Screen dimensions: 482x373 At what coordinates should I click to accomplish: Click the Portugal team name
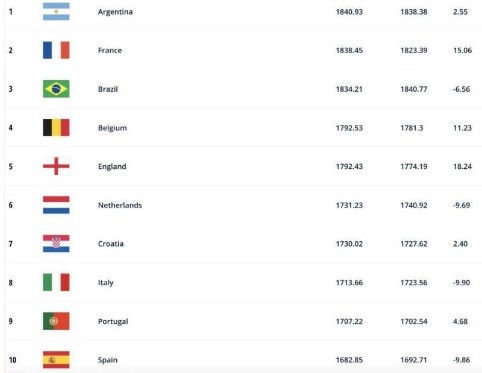pyautogui.click(x=113, y=322)
